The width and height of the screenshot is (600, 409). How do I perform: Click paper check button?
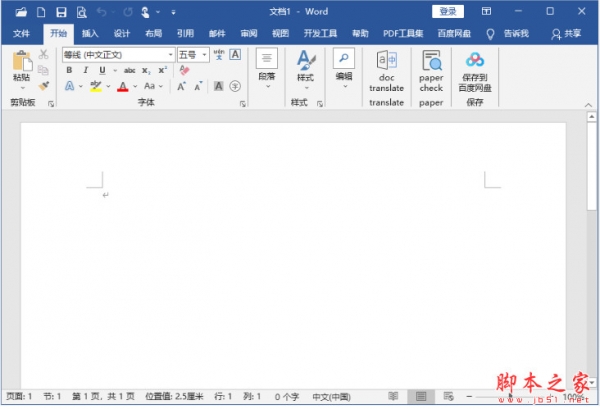pyautogui.click(x=431, y=71)
